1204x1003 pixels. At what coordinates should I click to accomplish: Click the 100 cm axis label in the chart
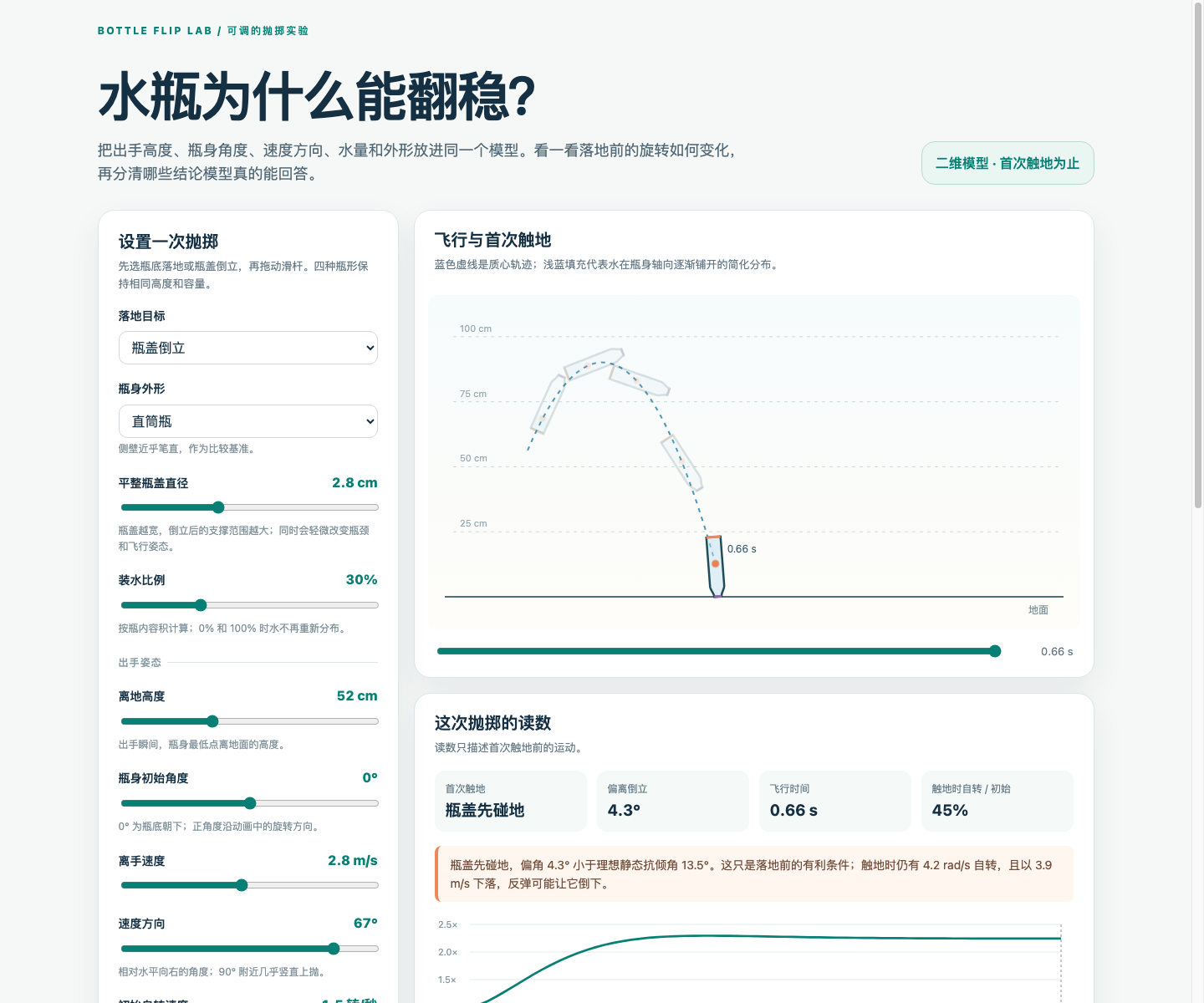pyautogui.click(x=476, y=328)
